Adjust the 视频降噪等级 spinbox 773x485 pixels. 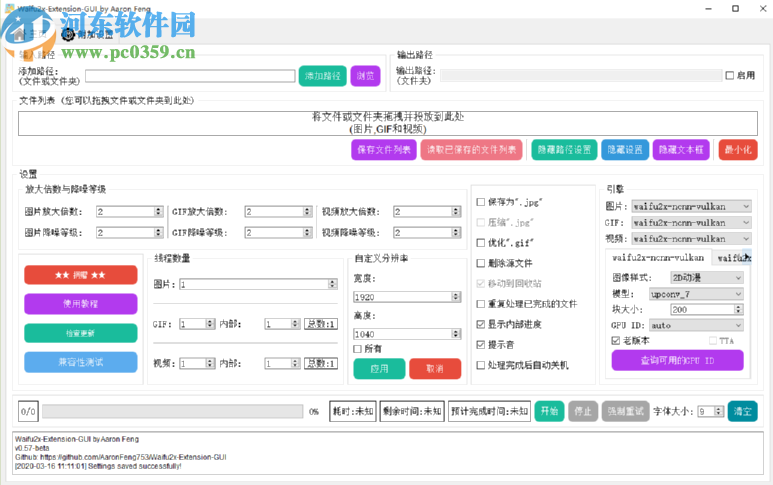(x=427, y=232)
